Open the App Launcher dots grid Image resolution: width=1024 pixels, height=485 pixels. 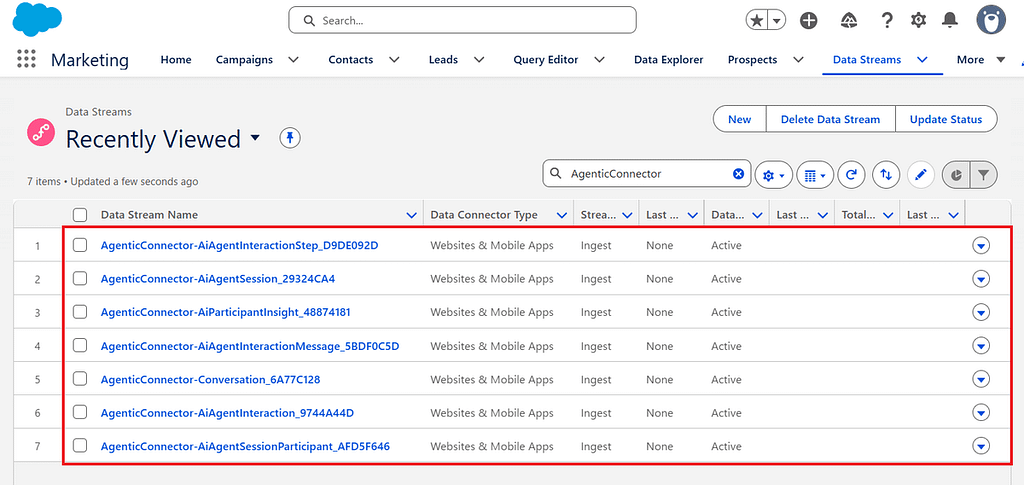pos(26,59)
